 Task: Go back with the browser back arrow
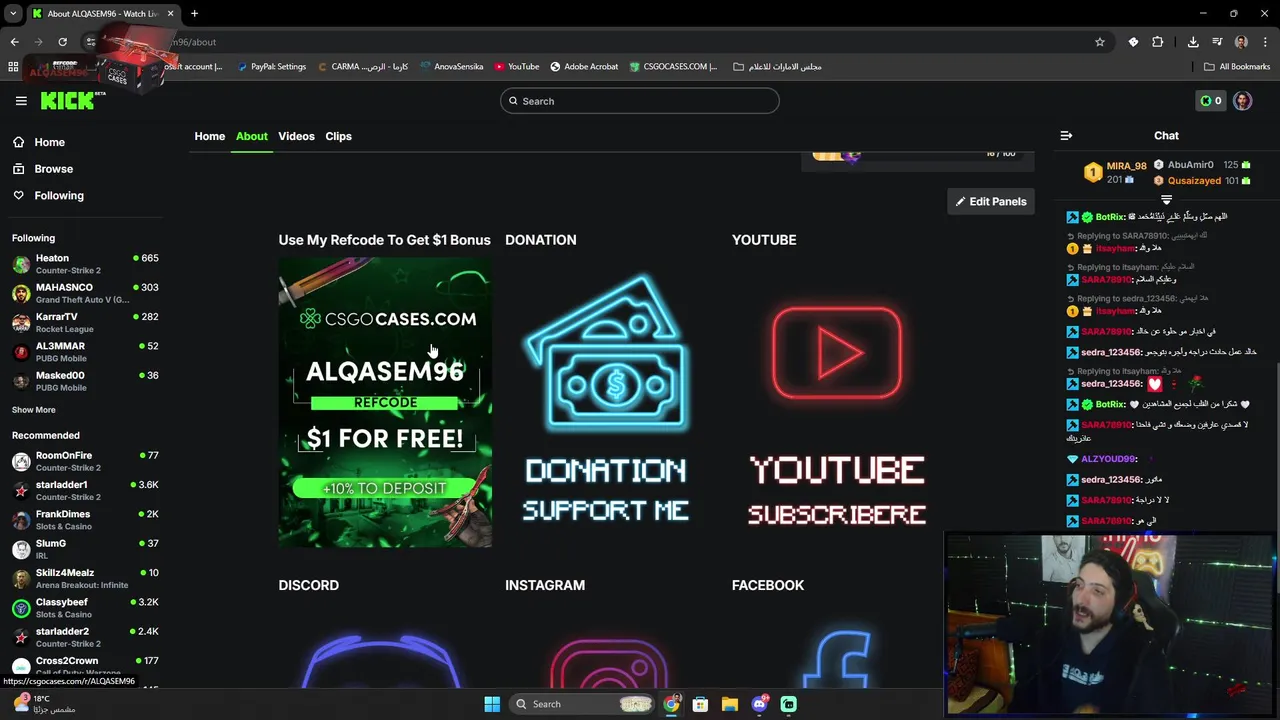tap(14, 42)
